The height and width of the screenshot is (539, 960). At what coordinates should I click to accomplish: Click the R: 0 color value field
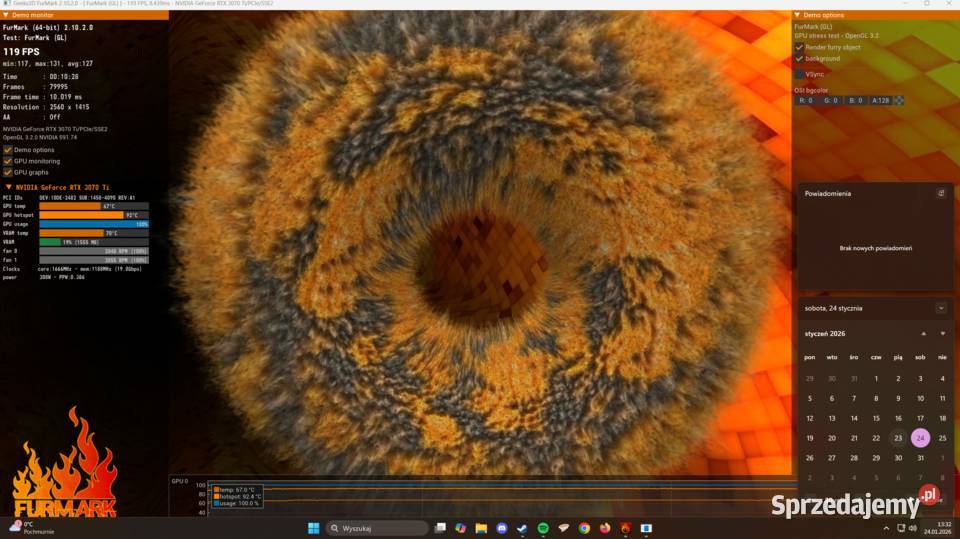coord(806,100)
